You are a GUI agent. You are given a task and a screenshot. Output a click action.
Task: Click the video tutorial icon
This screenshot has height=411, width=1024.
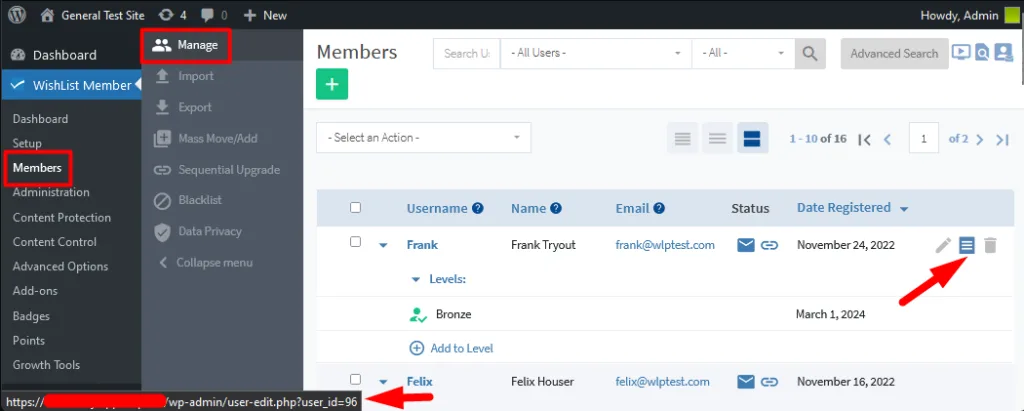[x=961, y=53]
